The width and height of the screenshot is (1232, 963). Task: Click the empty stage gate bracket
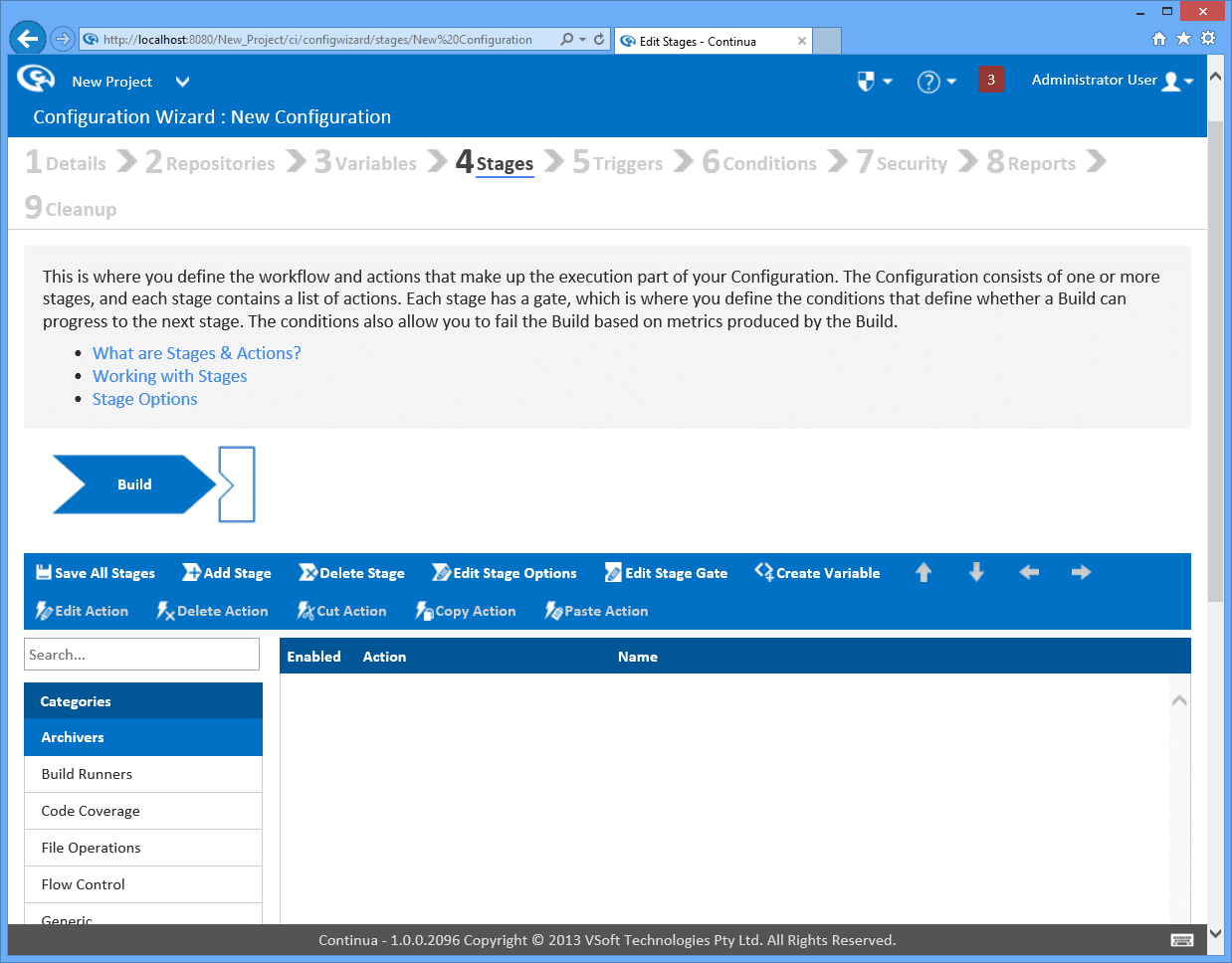(x=237, y=484)
